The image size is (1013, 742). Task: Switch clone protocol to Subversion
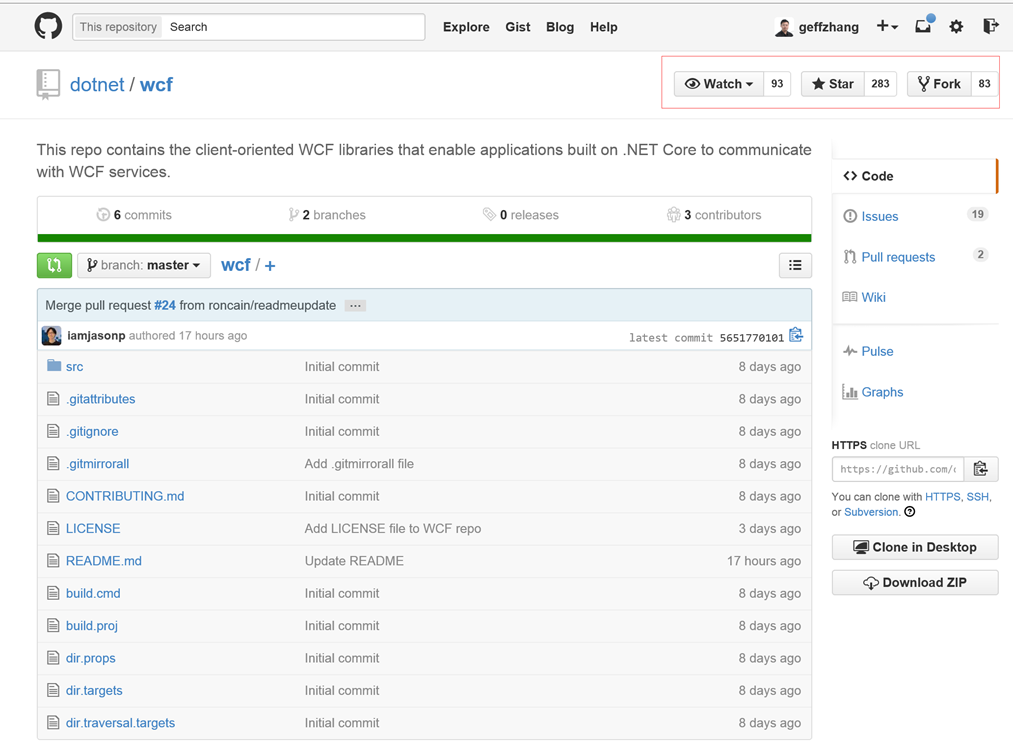pos(871,512)
